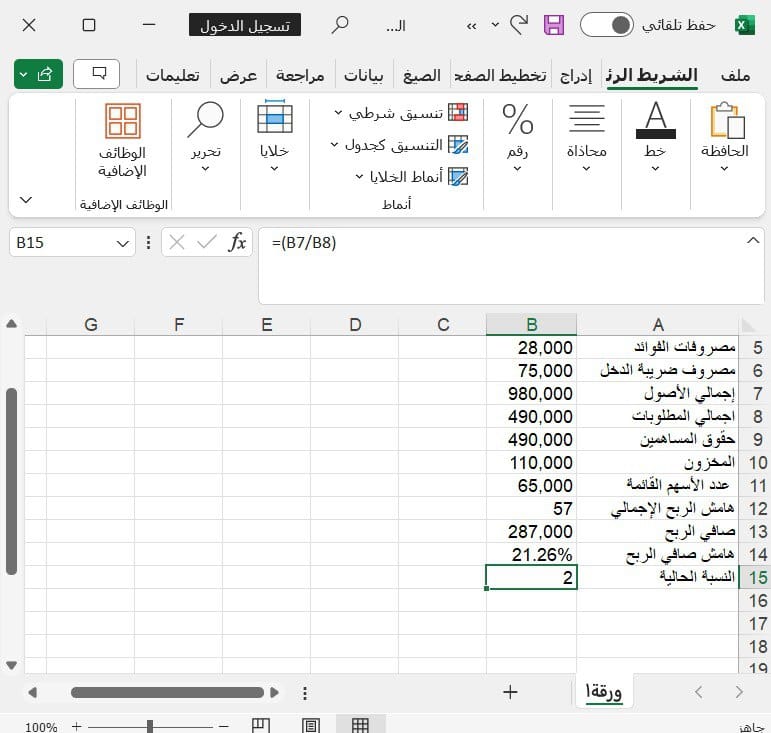Switch to the Home tab (الشريط الرئيسي)
Viewport: 771px width, 733px height.
652,75
